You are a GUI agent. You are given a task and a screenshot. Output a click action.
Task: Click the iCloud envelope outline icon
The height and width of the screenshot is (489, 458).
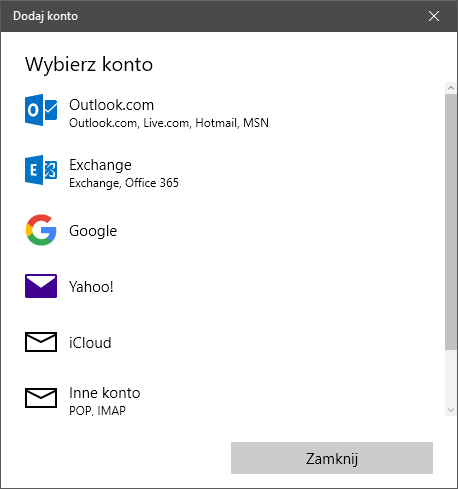coord(41,342)
